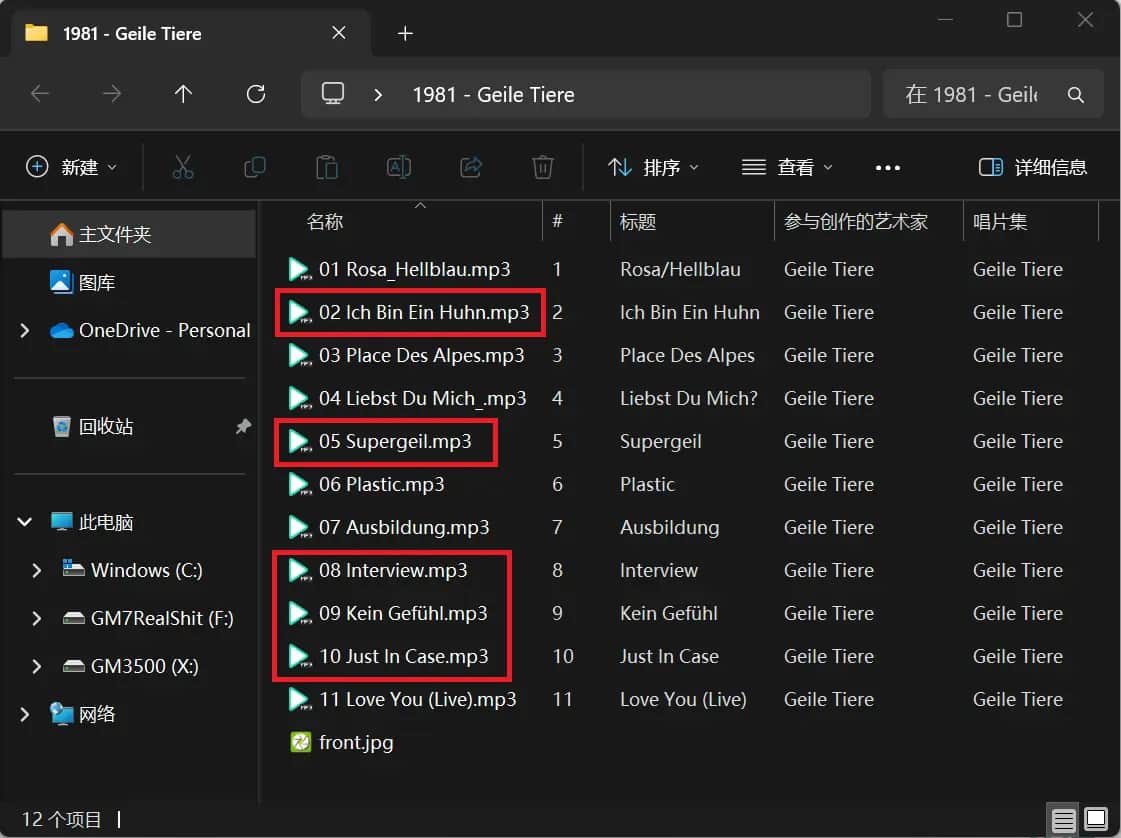Open the 排序 sort dropdown
Screen dimensions: 1121x838
(653, 167)
